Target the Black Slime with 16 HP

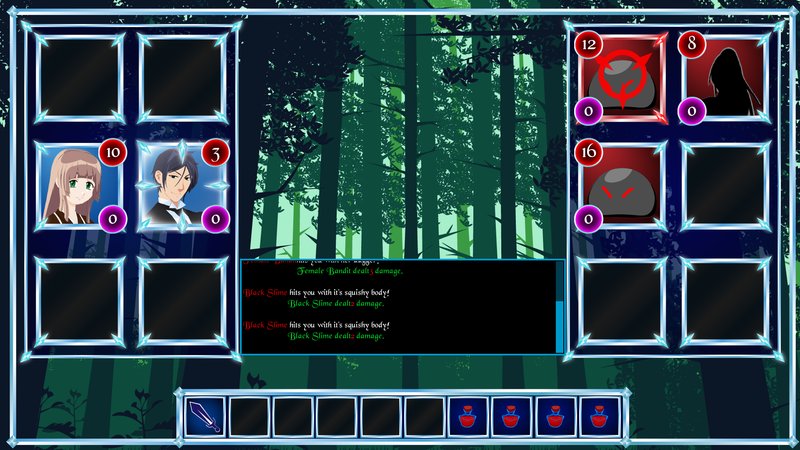tap(621, 186)
